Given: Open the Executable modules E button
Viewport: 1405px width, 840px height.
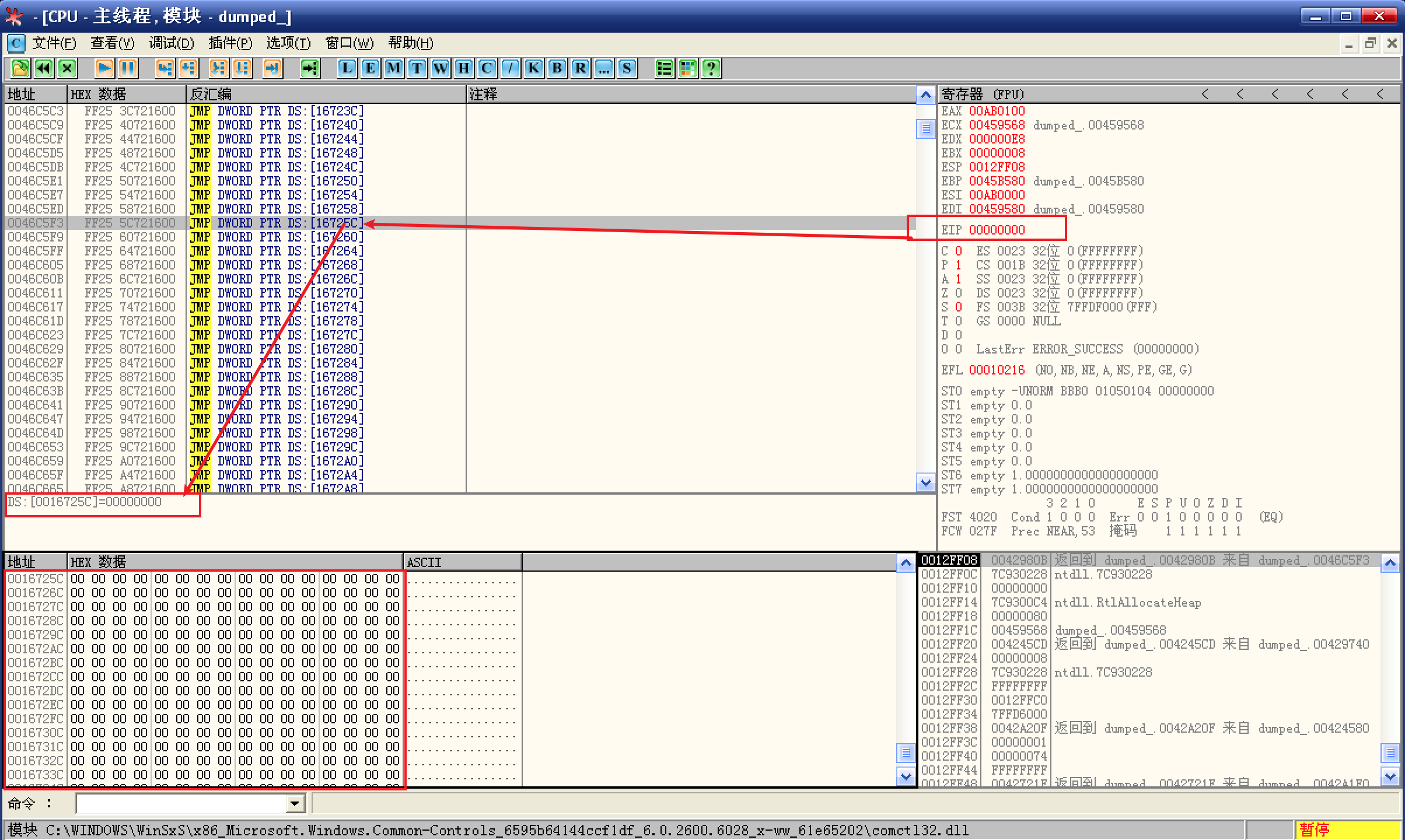Looking at the screenshot, I should [x=371, y=68].
